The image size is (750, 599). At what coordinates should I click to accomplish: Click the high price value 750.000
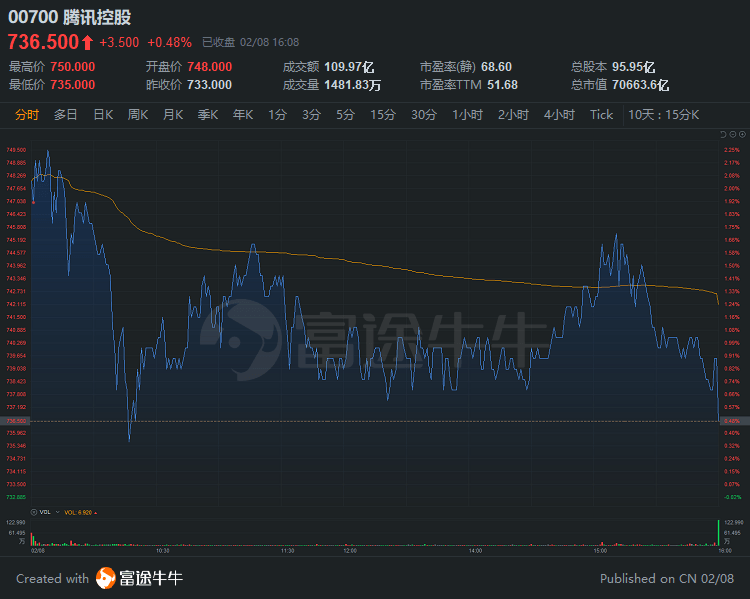click(73, 67)
